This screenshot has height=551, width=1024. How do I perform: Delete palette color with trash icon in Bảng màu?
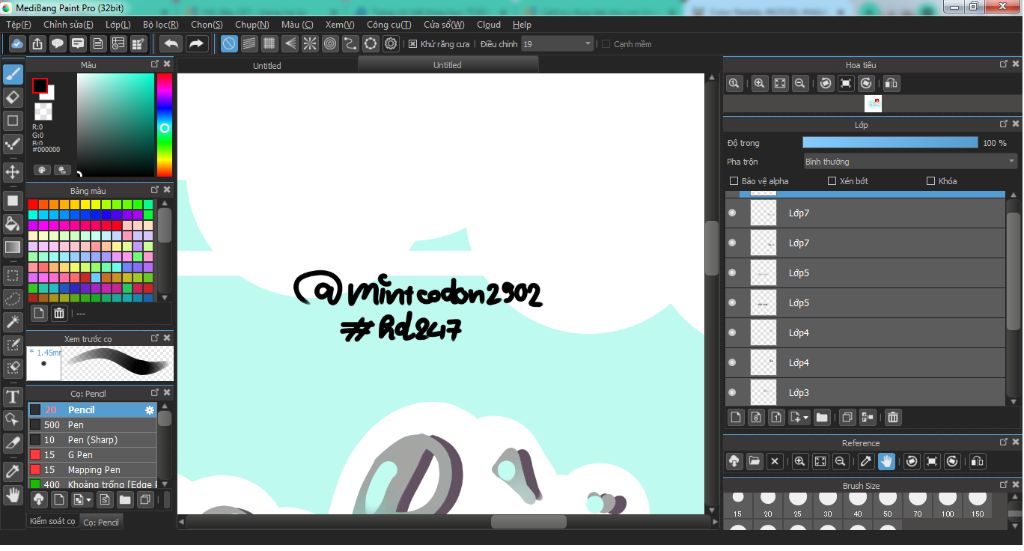pyautogui.click(x=59, y=313)
